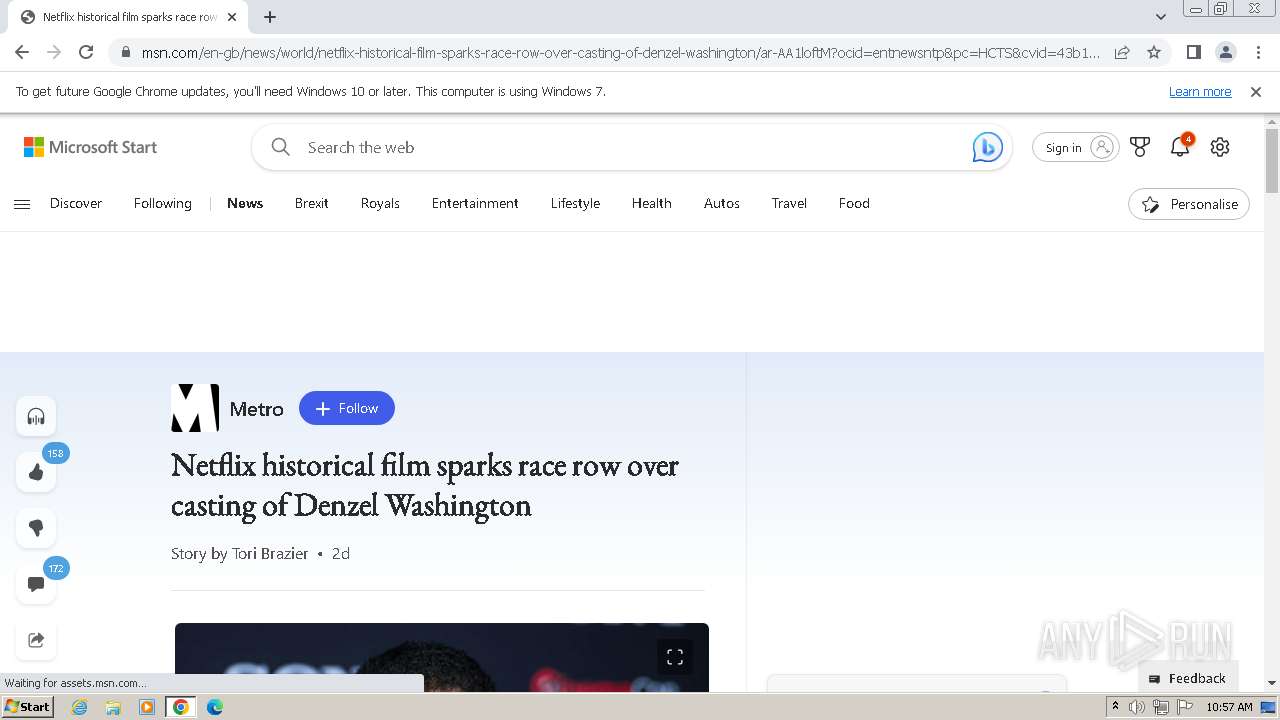
Task: Follow the Metro publisher
Action: (347, 408)
